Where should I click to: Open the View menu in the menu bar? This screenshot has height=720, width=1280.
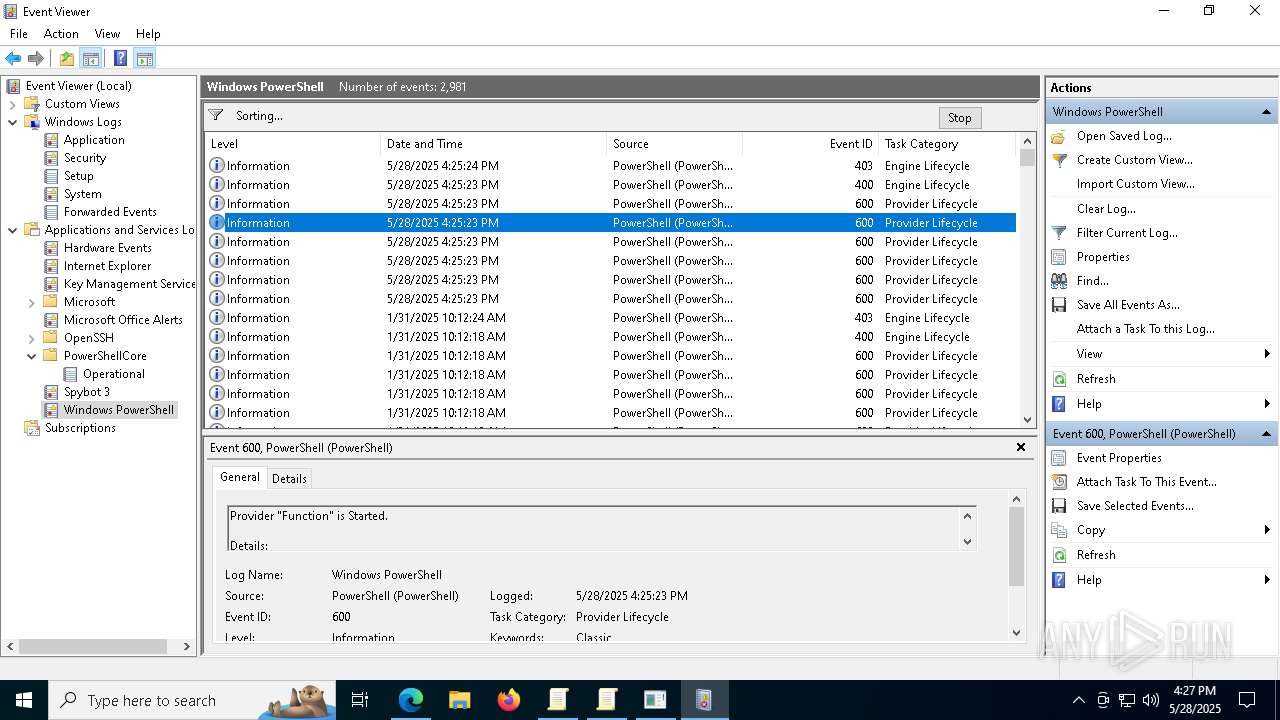(107, 34)
